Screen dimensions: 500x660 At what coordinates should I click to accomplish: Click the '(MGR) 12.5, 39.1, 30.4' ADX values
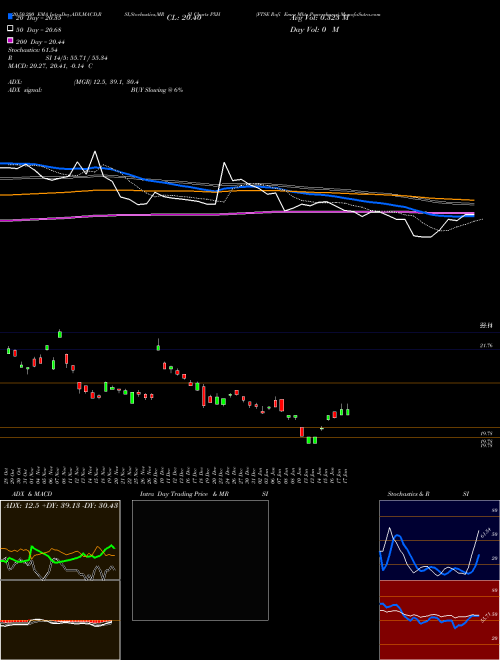point(106,82)
